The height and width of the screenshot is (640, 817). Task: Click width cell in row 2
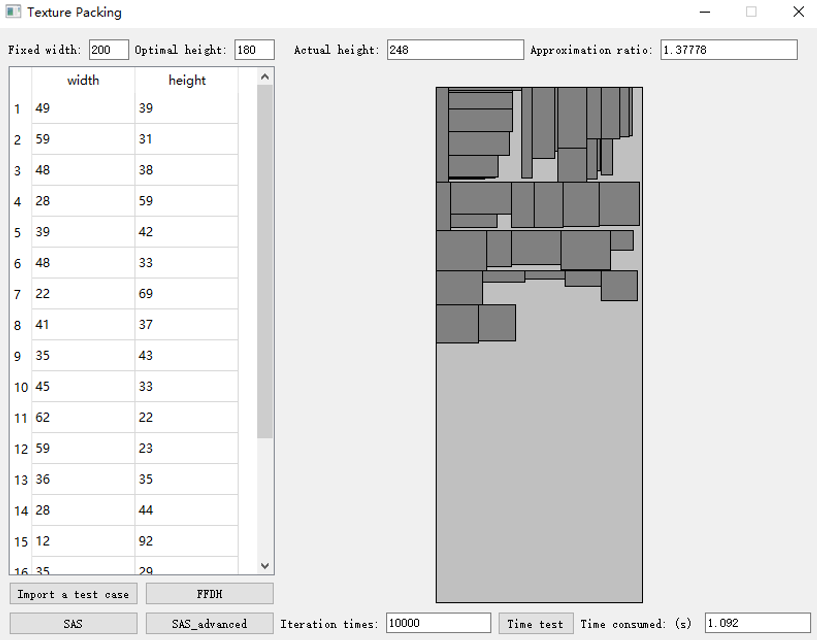click(83, 139)
